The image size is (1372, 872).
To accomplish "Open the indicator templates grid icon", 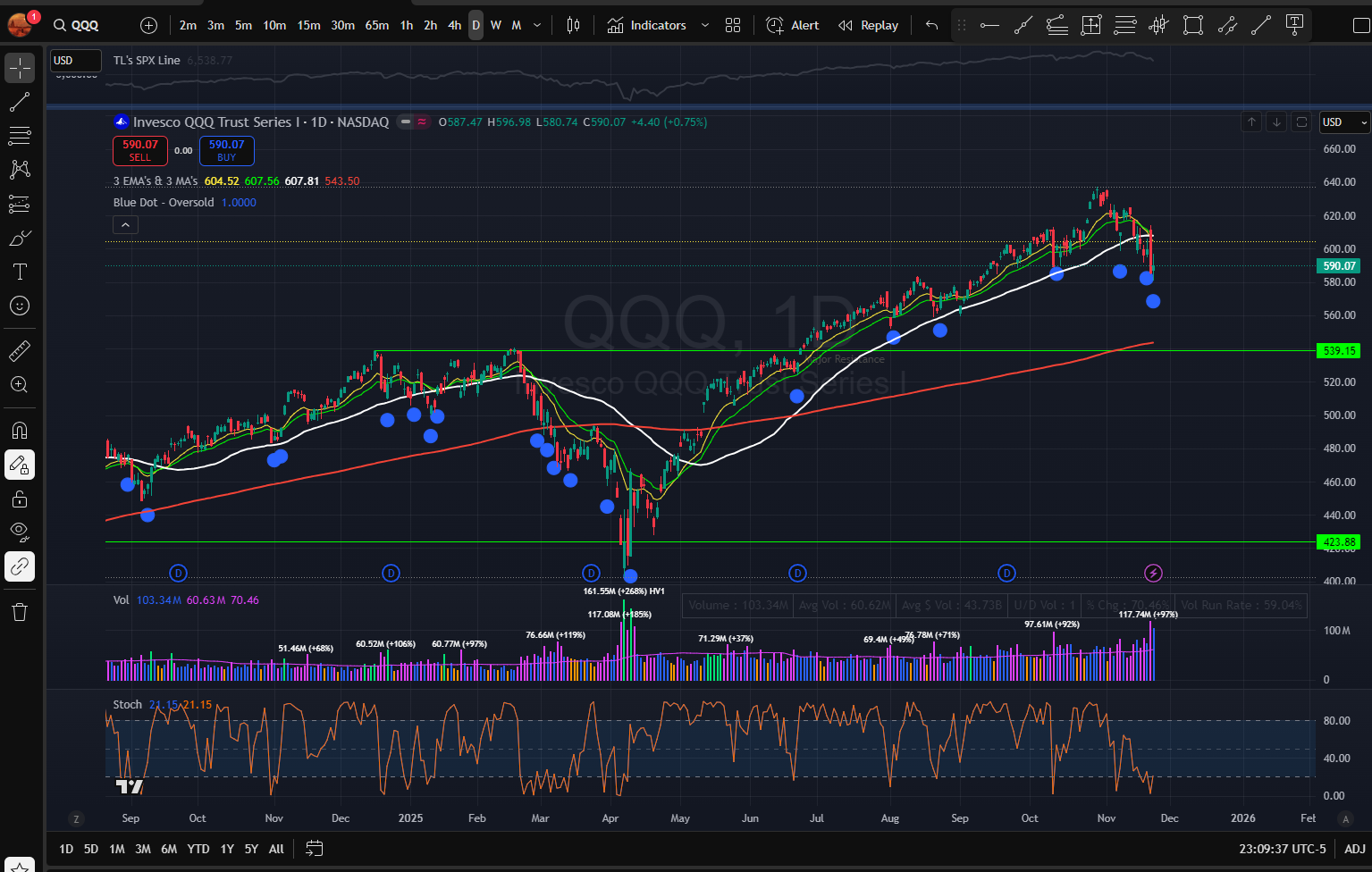I will pyautogui.click(x=733, y=25).
